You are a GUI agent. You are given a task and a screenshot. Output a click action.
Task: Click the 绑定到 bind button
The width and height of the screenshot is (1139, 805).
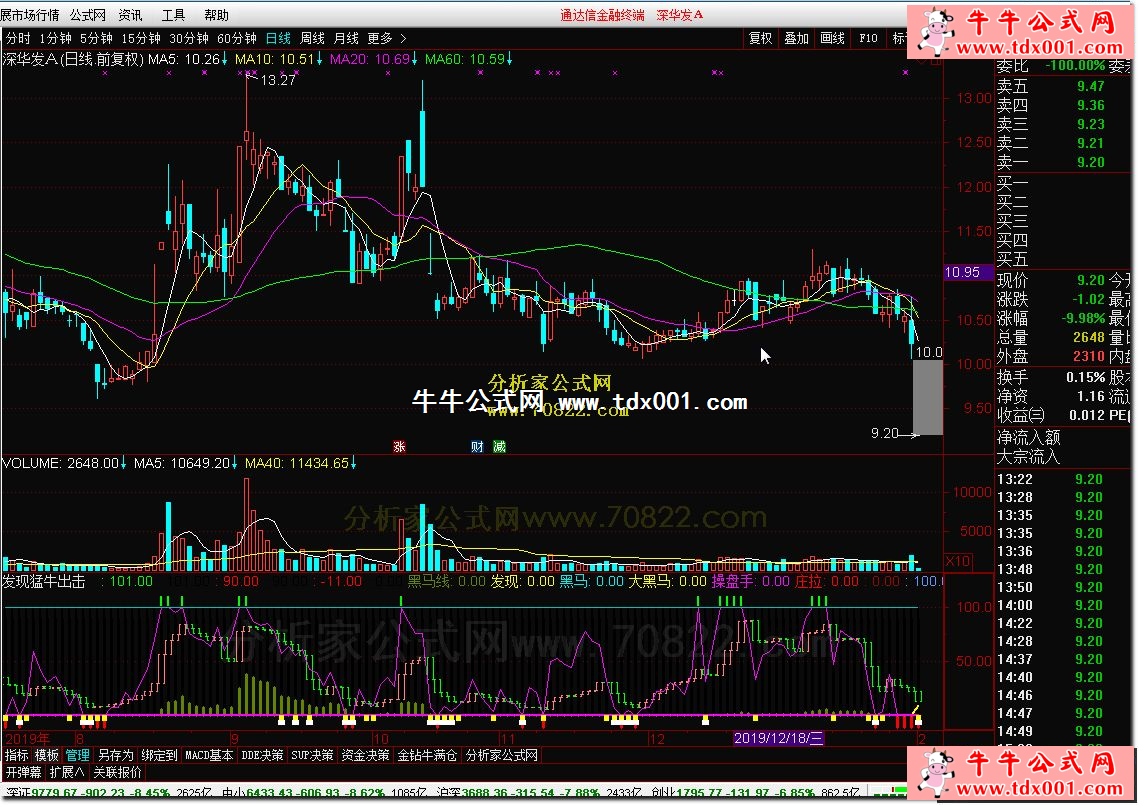[x=160, y=755]
